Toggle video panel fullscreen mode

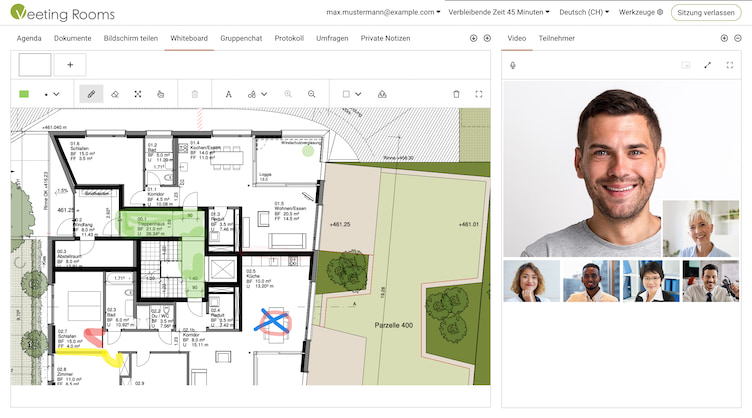[730, 65]
